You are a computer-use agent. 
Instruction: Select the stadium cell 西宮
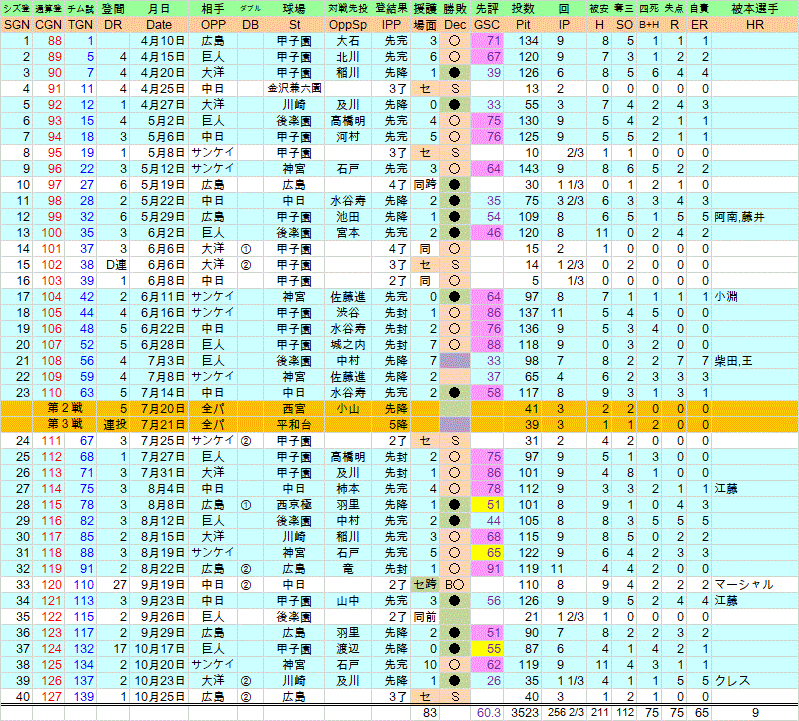[x=295, y=409]
